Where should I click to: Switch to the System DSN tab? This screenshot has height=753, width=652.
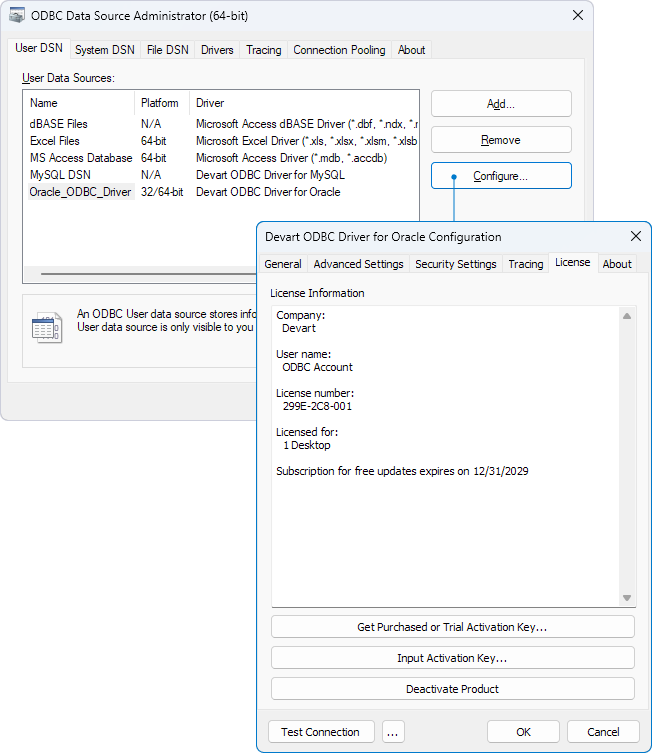pyautogui.click(x=105, y=50)
